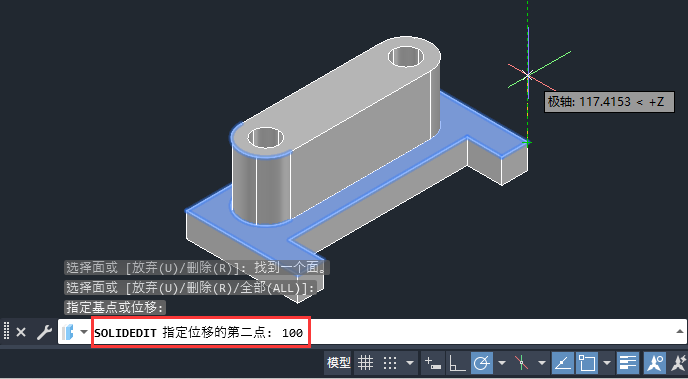Open isometric drafting plane dropdown
688x379 pixels.
point(542,363)
